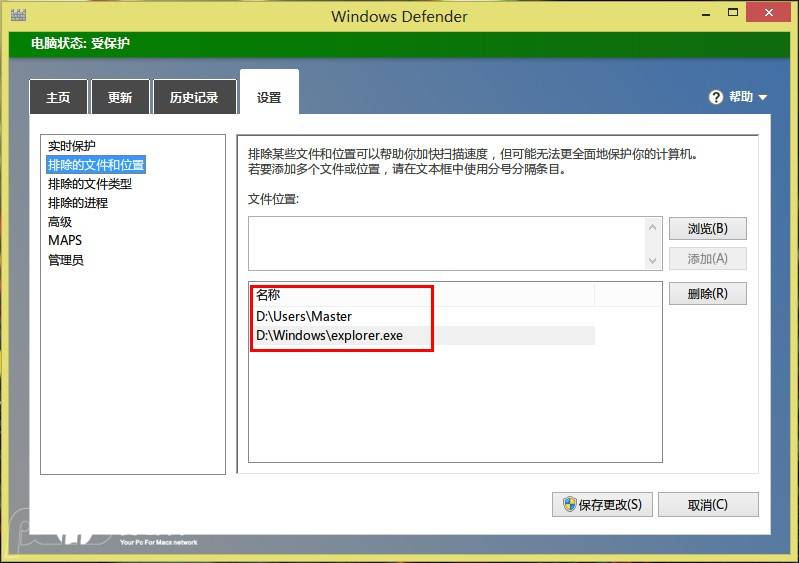Open the 主页 tab
The image size is (799, 563).
[59, 97]
